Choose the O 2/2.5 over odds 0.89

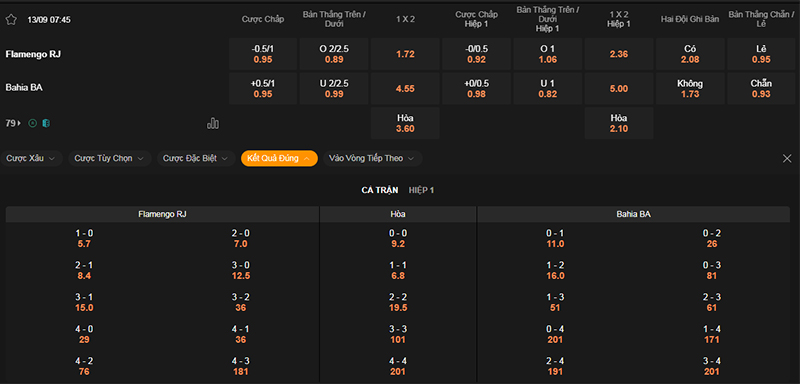(334, 54)
